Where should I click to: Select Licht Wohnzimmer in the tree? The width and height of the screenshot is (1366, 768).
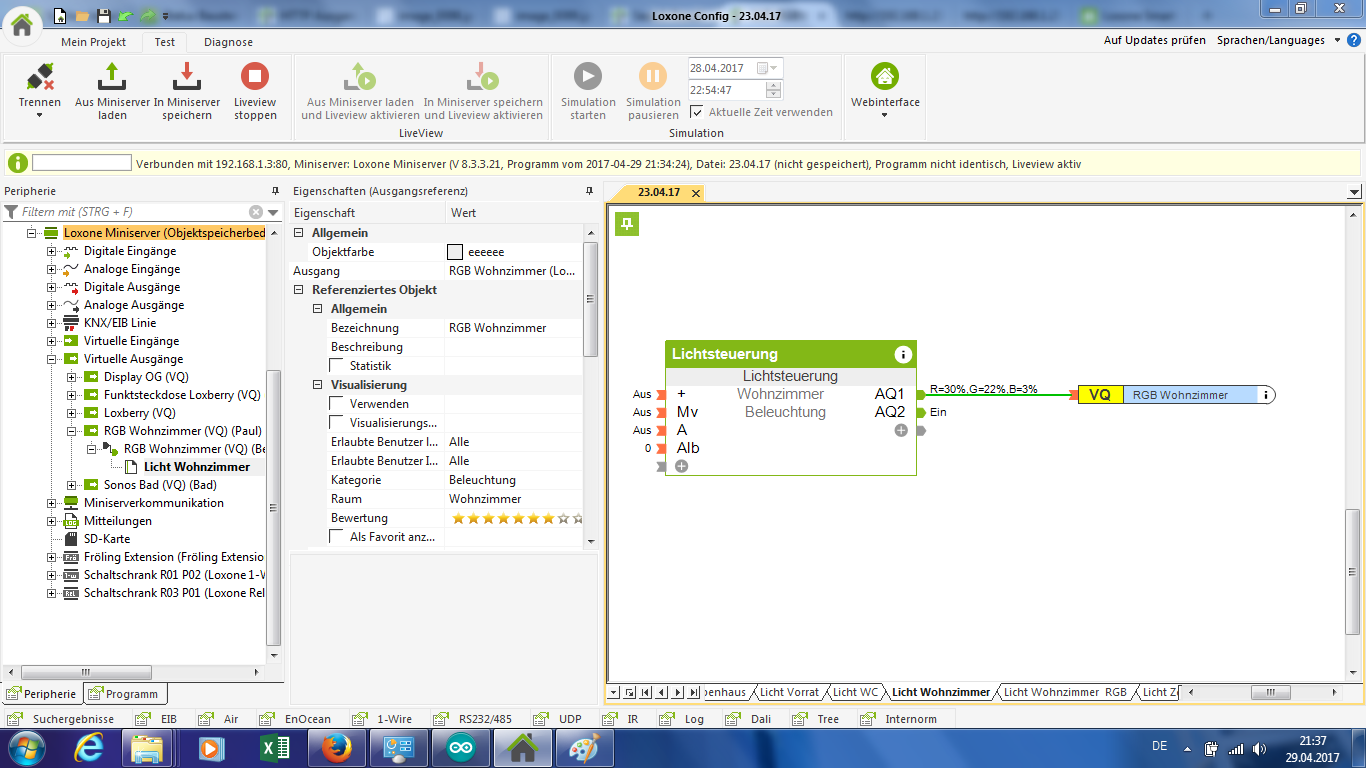pyautogui.click(x=197, y=467)
